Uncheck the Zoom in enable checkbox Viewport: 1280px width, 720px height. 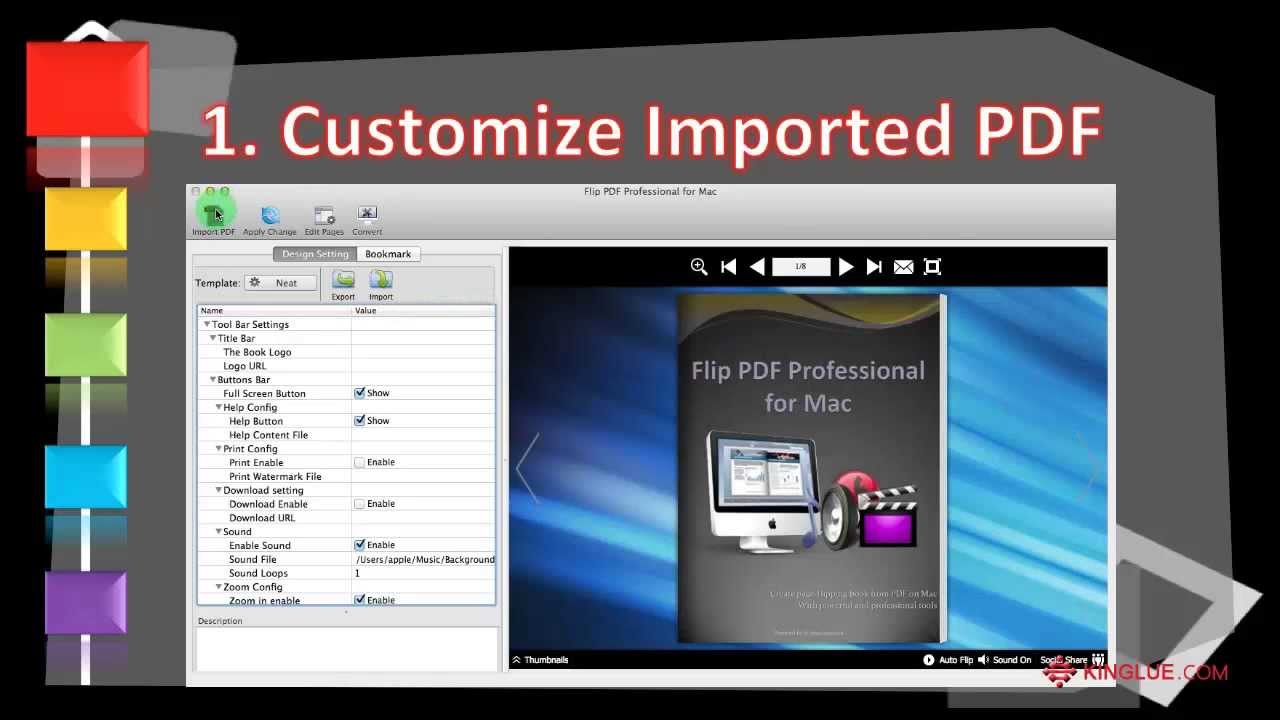359,600
